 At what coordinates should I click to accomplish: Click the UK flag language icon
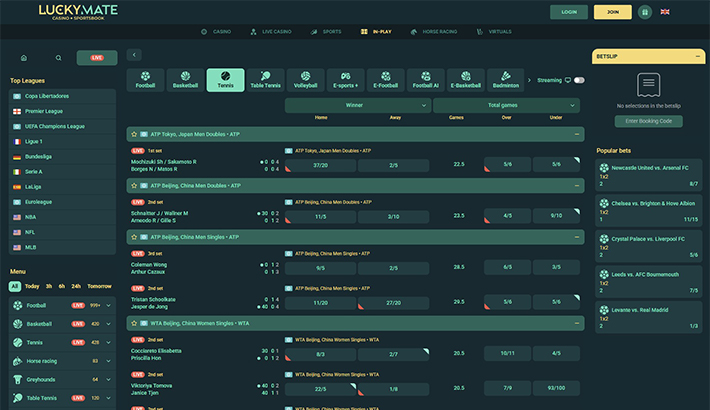point(665,12)
